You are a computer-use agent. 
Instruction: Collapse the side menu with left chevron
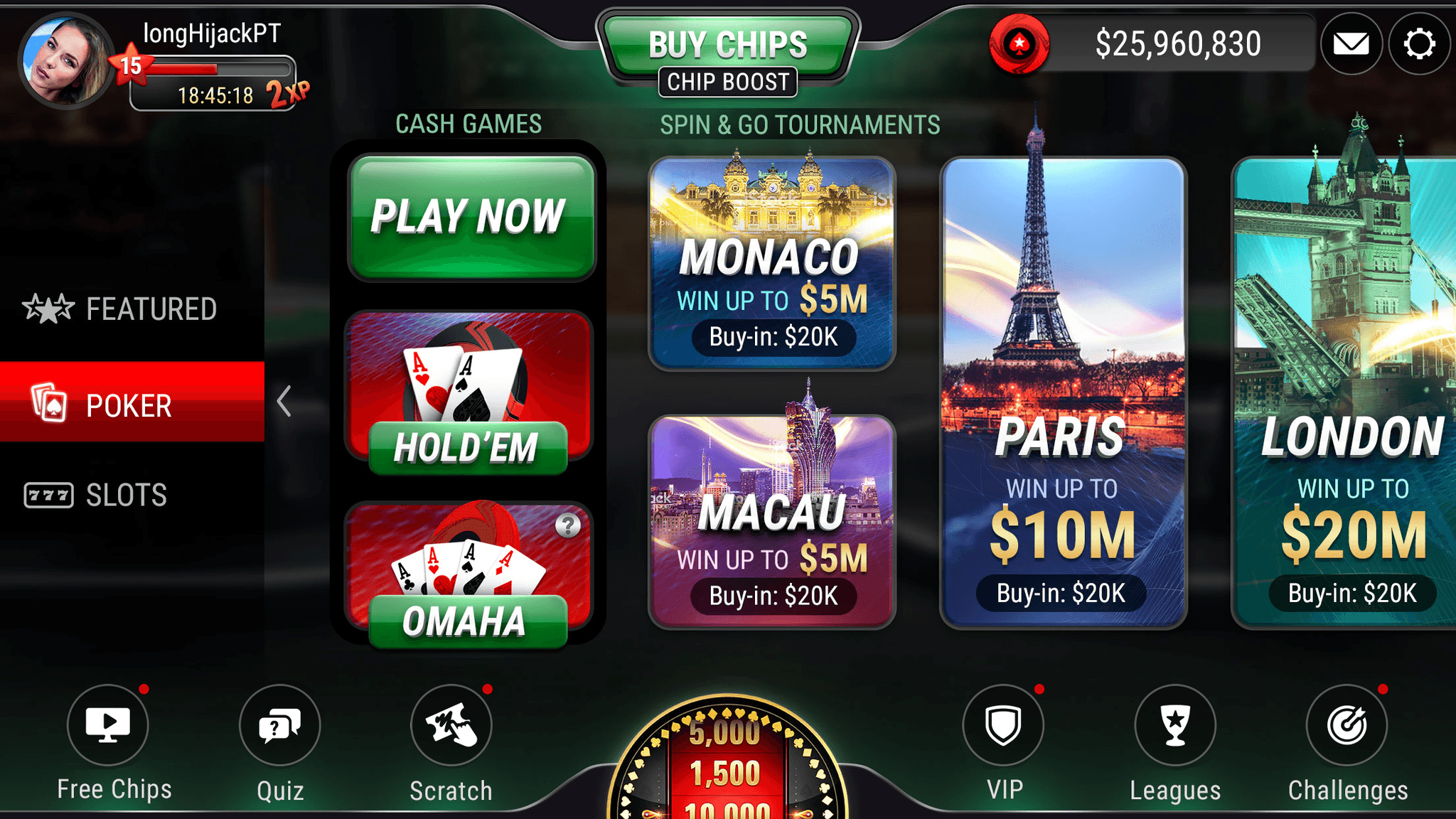click(284, 402)
